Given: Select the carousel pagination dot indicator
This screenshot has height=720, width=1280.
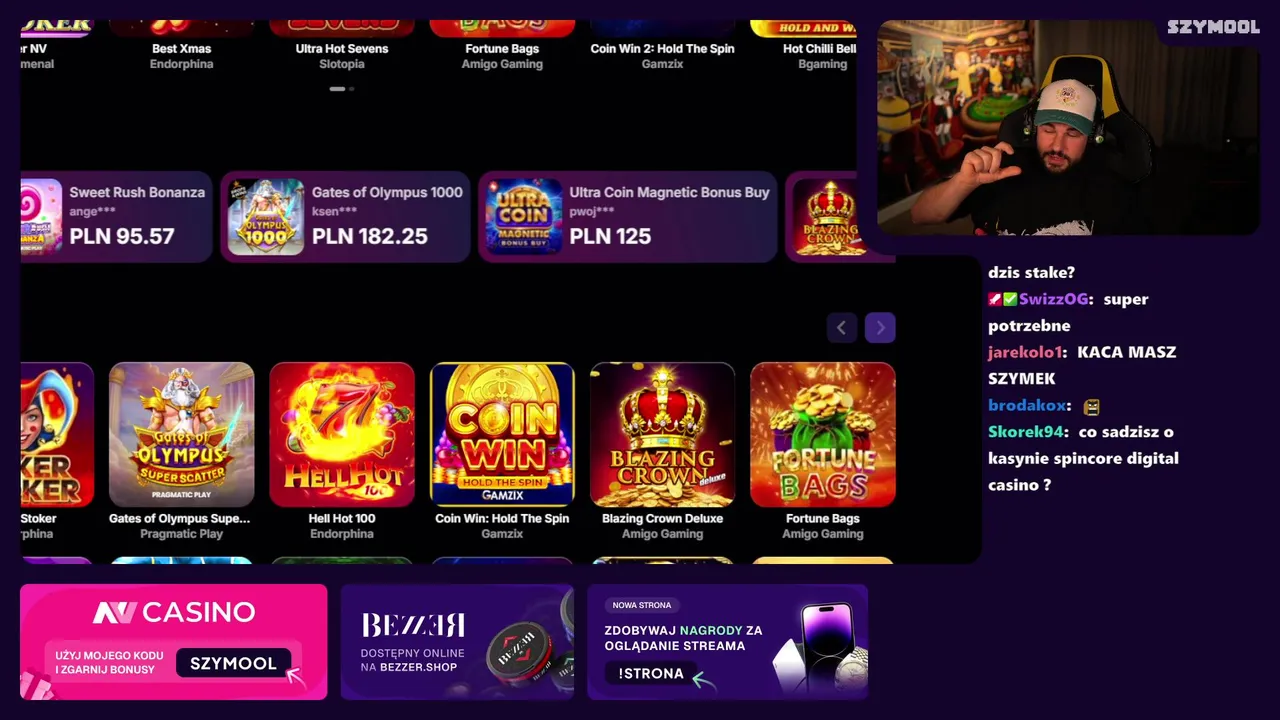Looking at the screenshot, I should tap(342, 89).
